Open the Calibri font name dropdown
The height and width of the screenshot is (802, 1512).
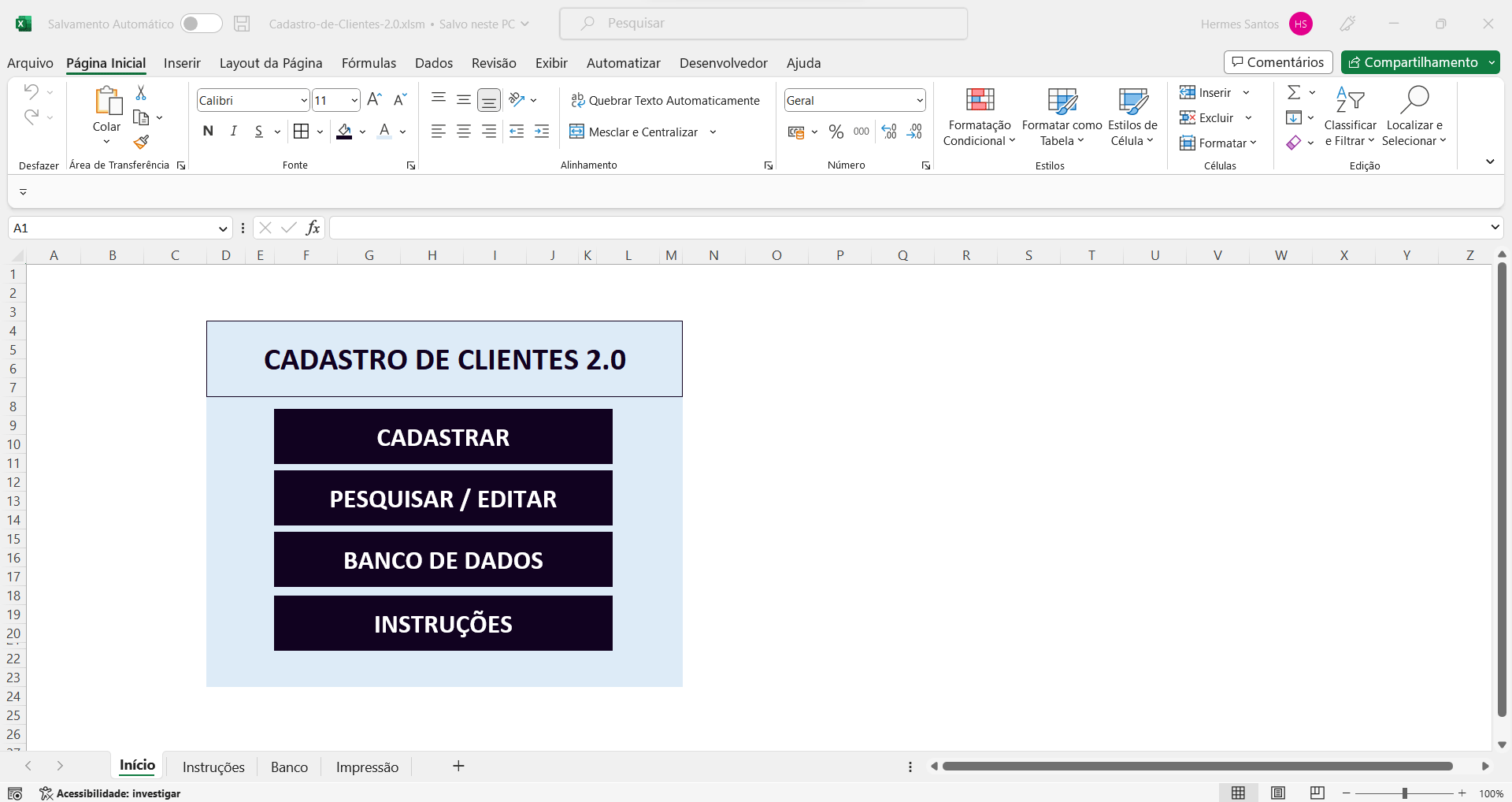coord(304,100)
